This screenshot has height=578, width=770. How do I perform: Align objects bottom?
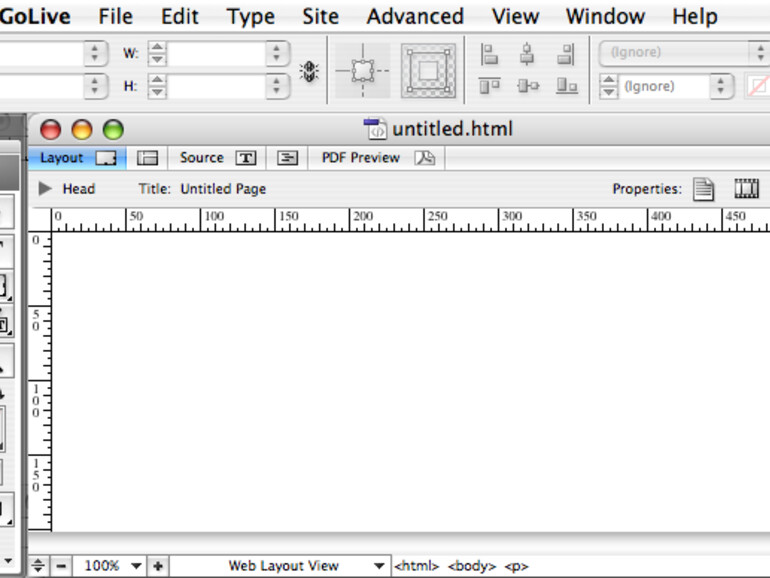pyautogui.click(x=566, y=86)
